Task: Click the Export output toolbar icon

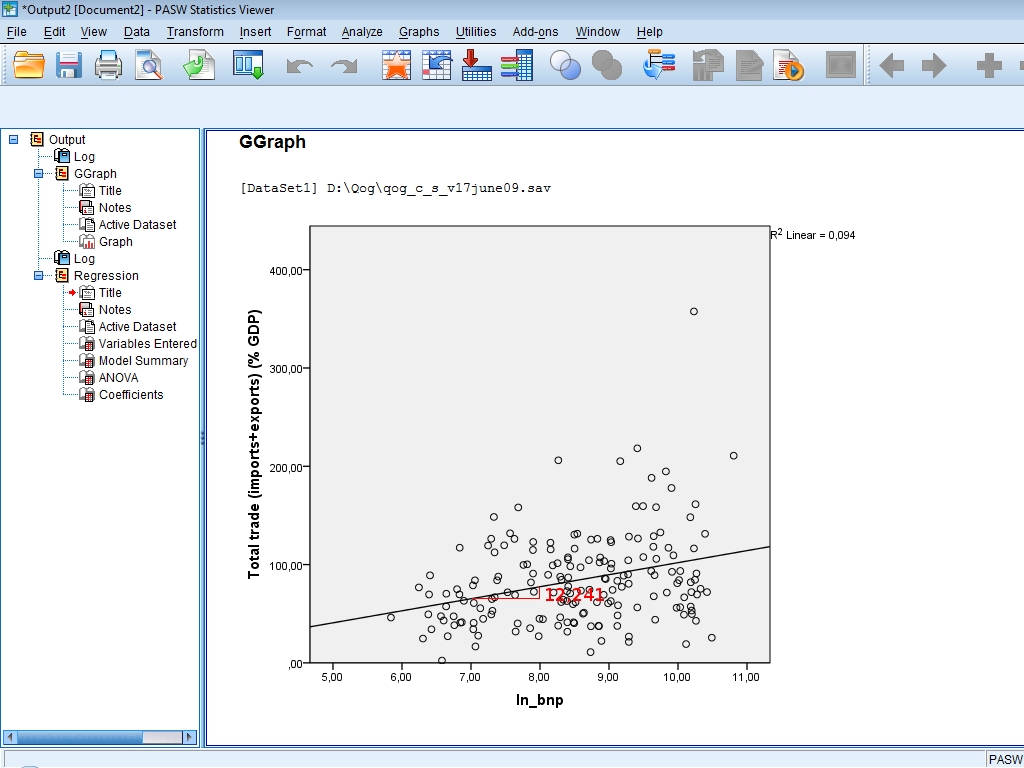Action: click(x=198, y=67)
